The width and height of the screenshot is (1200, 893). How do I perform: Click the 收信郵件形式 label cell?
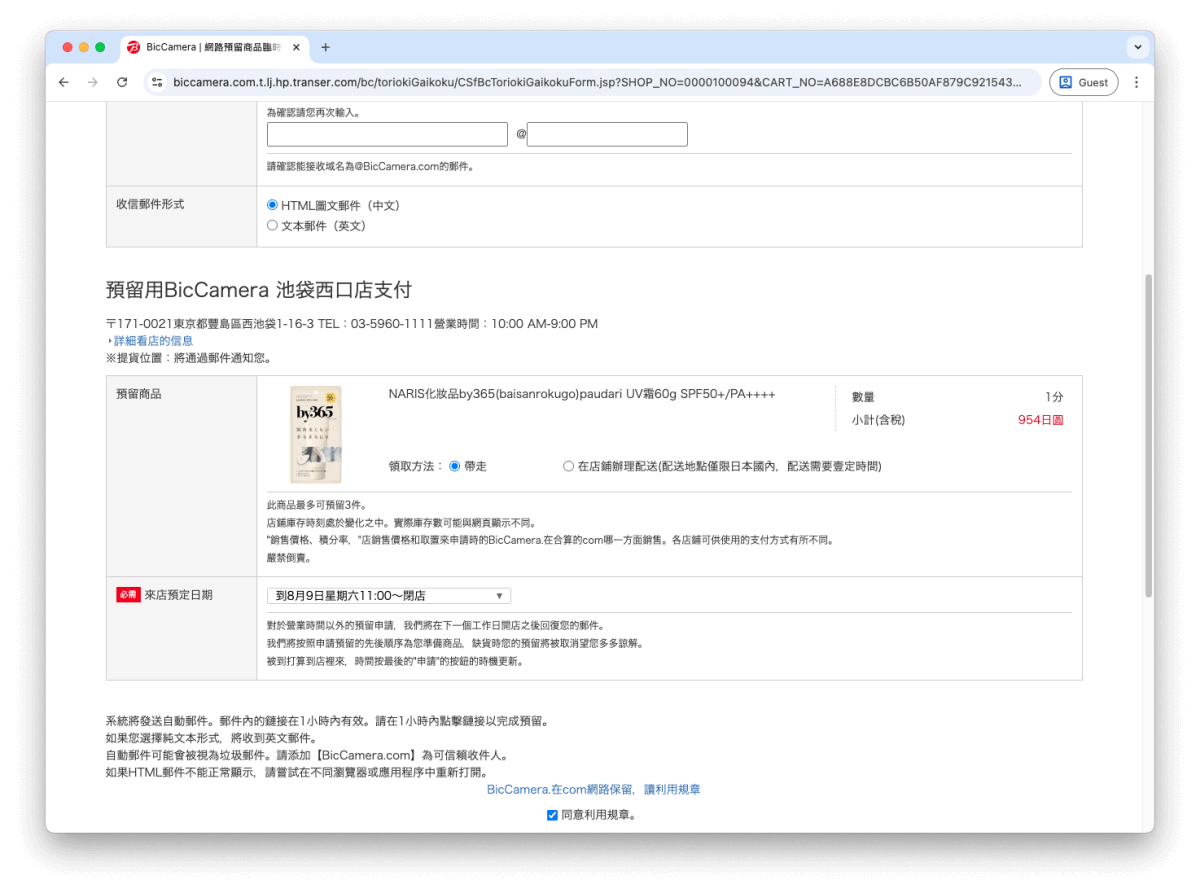point(181,216)
